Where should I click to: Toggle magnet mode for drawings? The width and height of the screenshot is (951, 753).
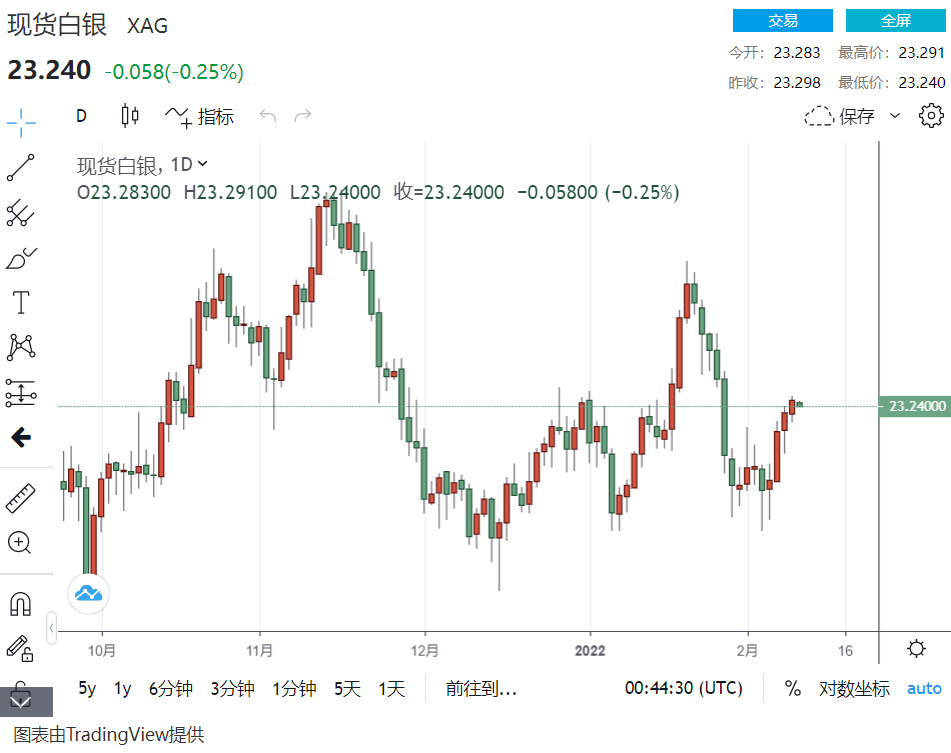pyautogui.click(x=20, y=604)
